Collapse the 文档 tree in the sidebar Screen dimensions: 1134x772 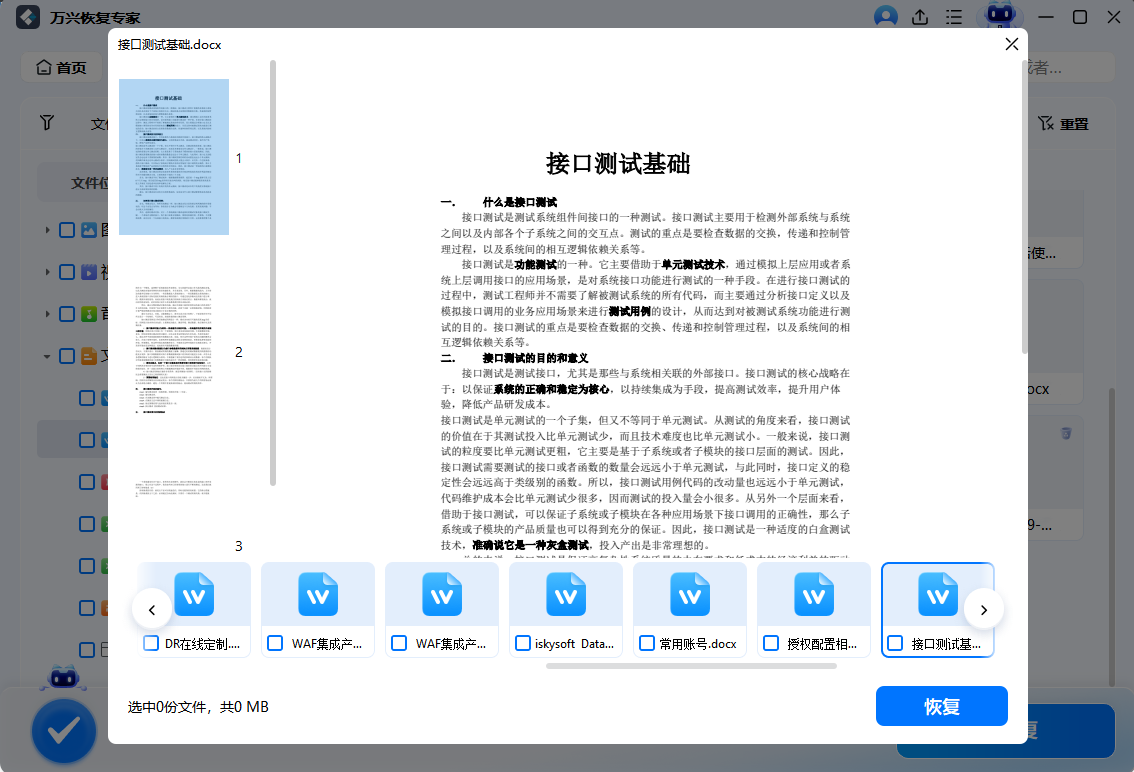click(x=47, y=355)
